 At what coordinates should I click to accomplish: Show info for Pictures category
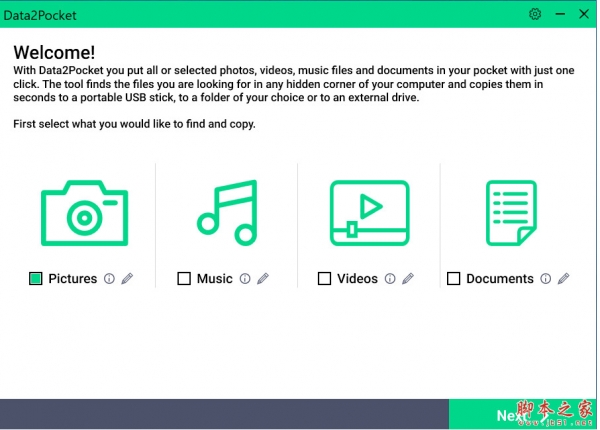110,279
